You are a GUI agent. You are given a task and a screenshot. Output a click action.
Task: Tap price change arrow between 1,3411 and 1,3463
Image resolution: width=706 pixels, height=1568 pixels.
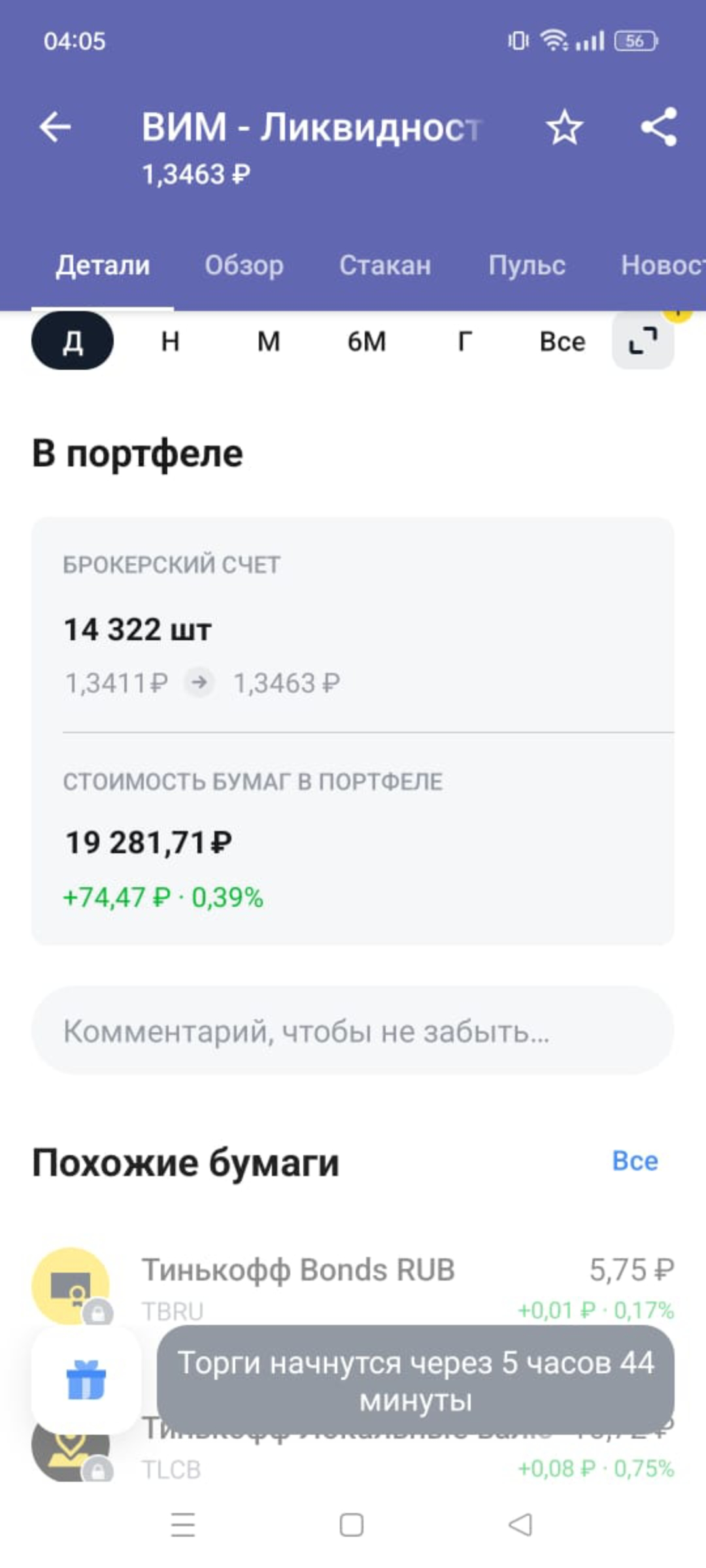pos(199,683)
